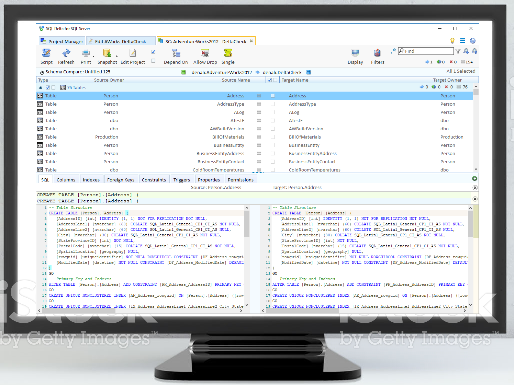Select the BillOfMaterials table row
The width and height of the screenshot is (514, 385).
[255, 137]
